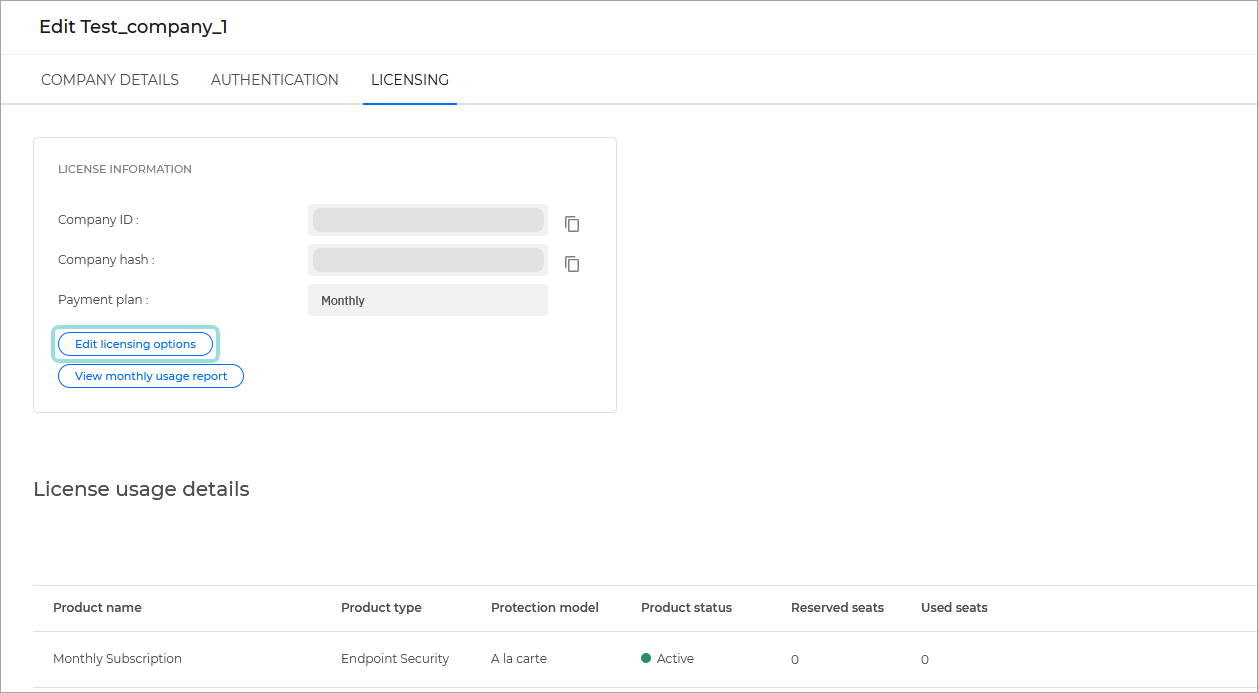Image resolution: width=1258 pixels, height=693 pixels.
Task: Click the Company hash field
Action: 427,259
